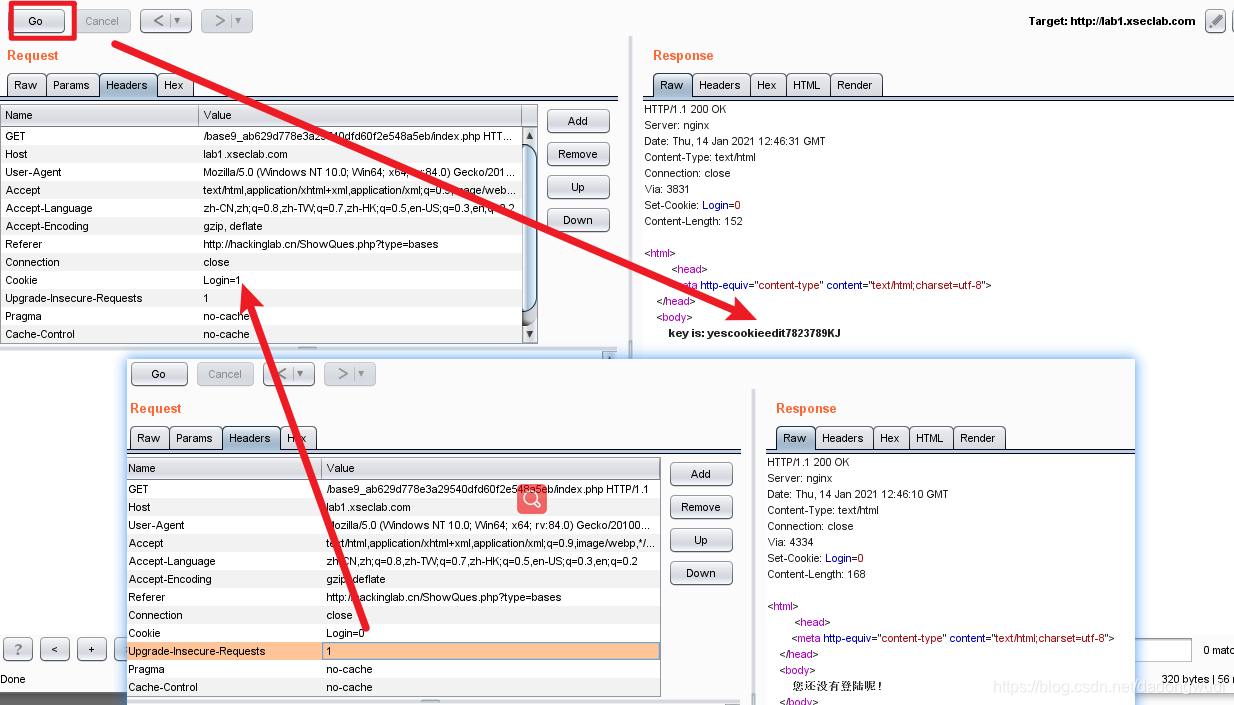This screenshot has height=705, width=1234.
Task: Click the Value column header in top headers table
Action: coord(360,115)
